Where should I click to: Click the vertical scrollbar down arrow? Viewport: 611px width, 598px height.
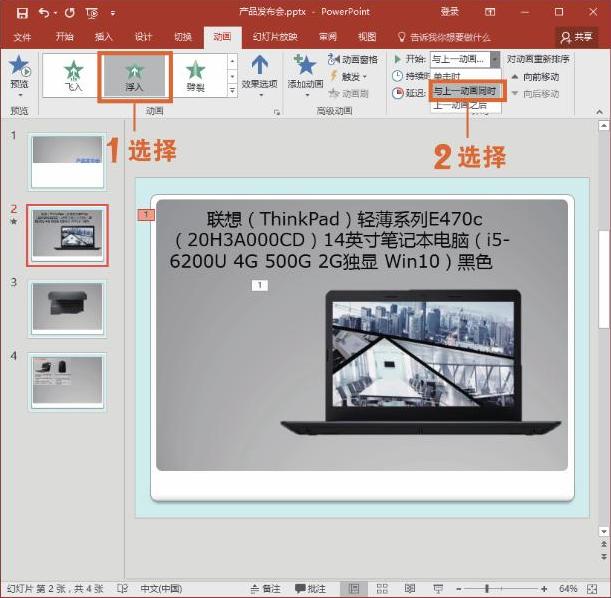604,531
